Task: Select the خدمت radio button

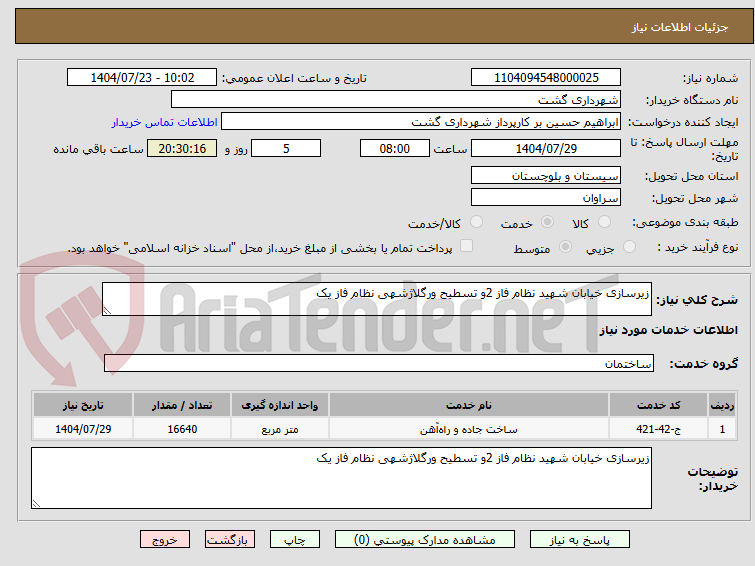Action: pos(547,222)
